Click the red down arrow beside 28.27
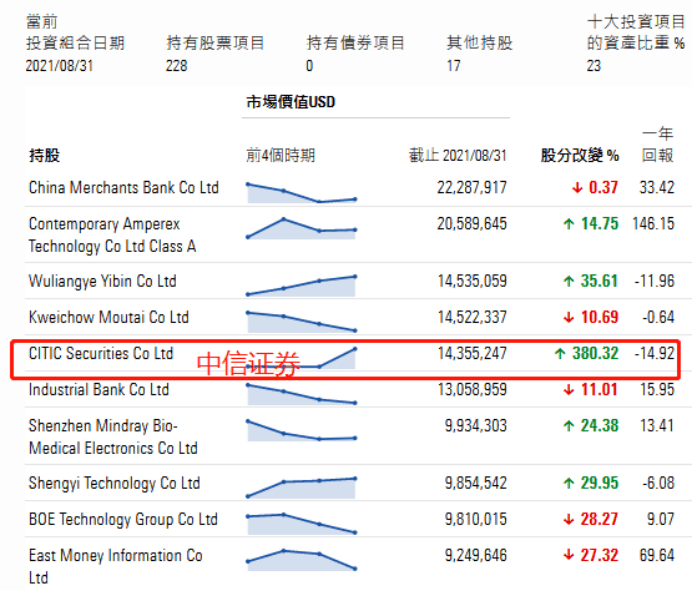This screenshot has height=592, width=693. 569,519
